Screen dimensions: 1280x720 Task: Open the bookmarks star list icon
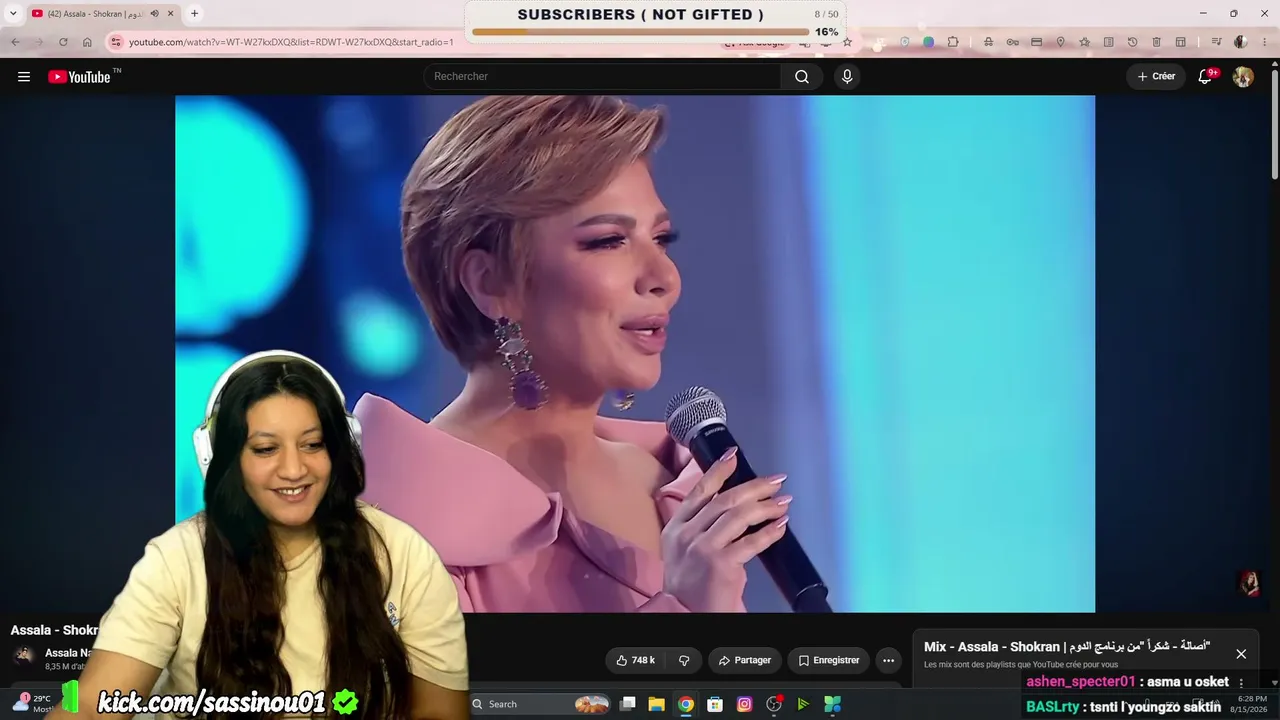[1084, 42]
